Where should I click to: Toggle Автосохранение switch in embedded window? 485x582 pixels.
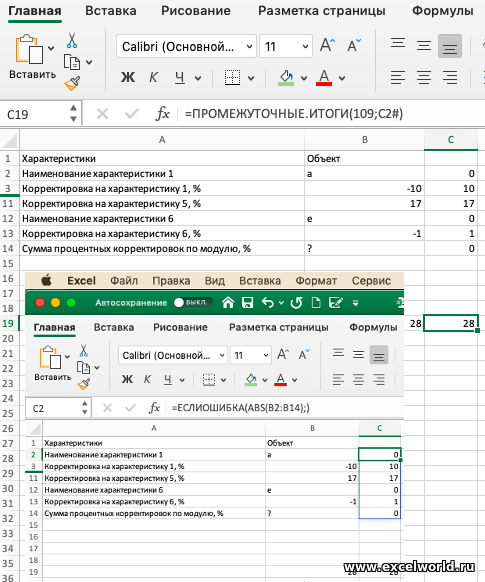click(x=193, y=303)
